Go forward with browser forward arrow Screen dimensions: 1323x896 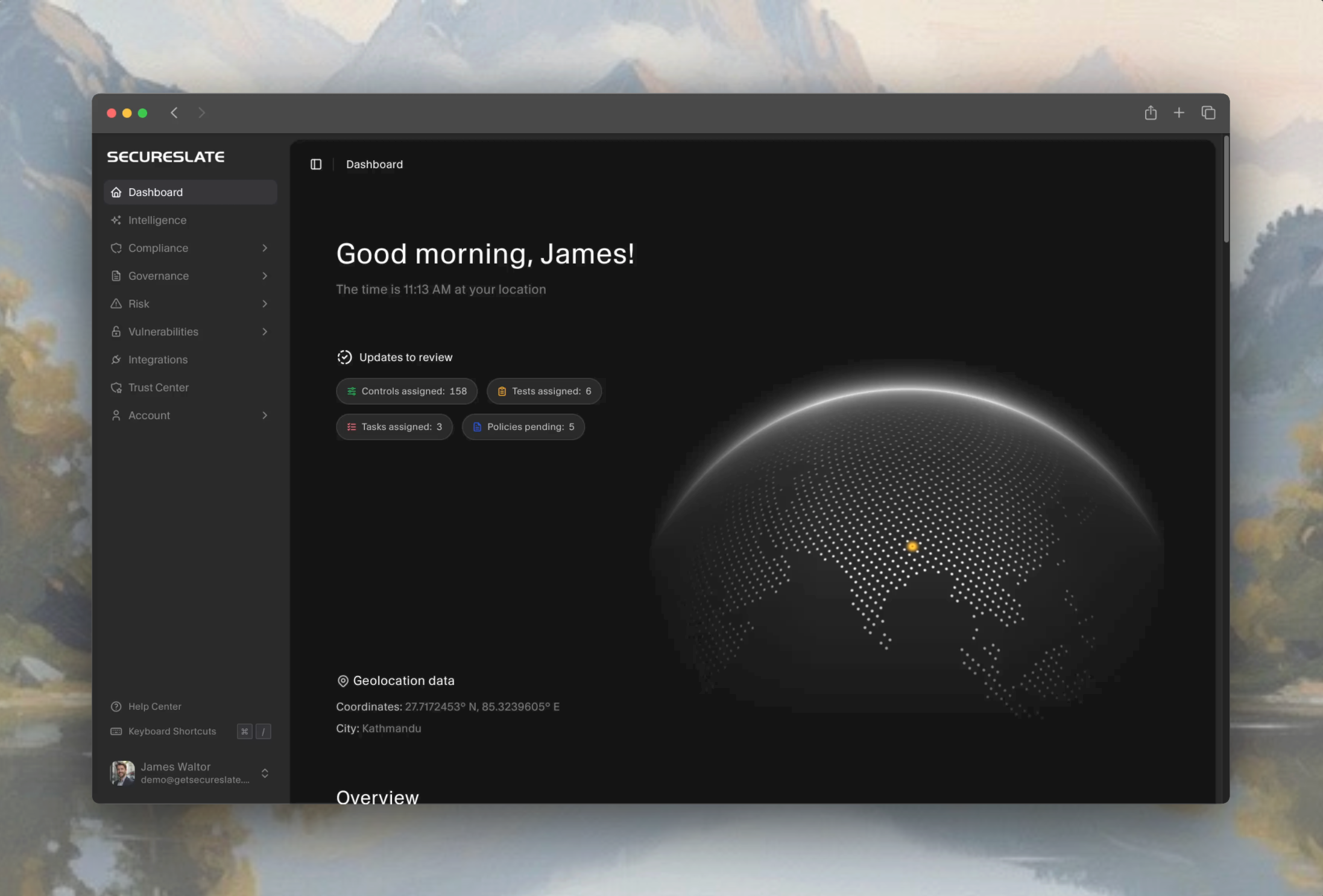tap(201, 113)
